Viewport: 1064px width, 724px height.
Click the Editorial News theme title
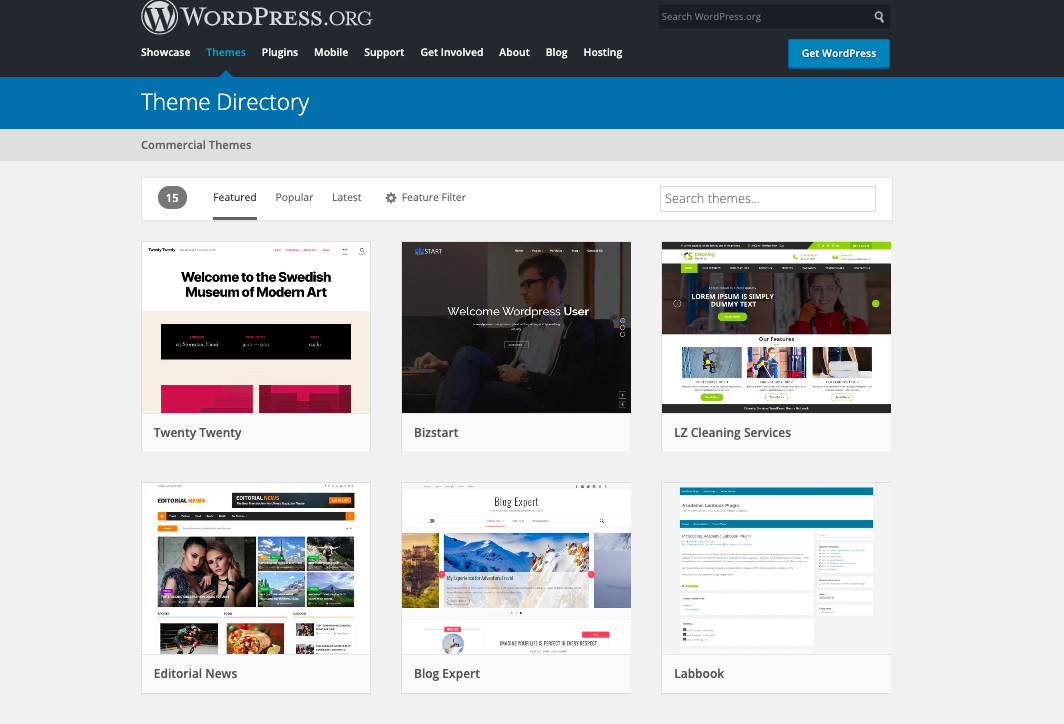coord(195,674)
